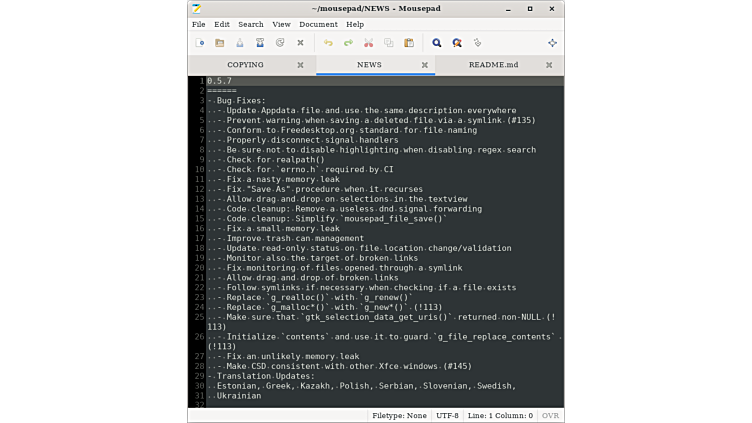Switch to the COPYING tab
The image size is (752, 423).
tap(245, 65)
